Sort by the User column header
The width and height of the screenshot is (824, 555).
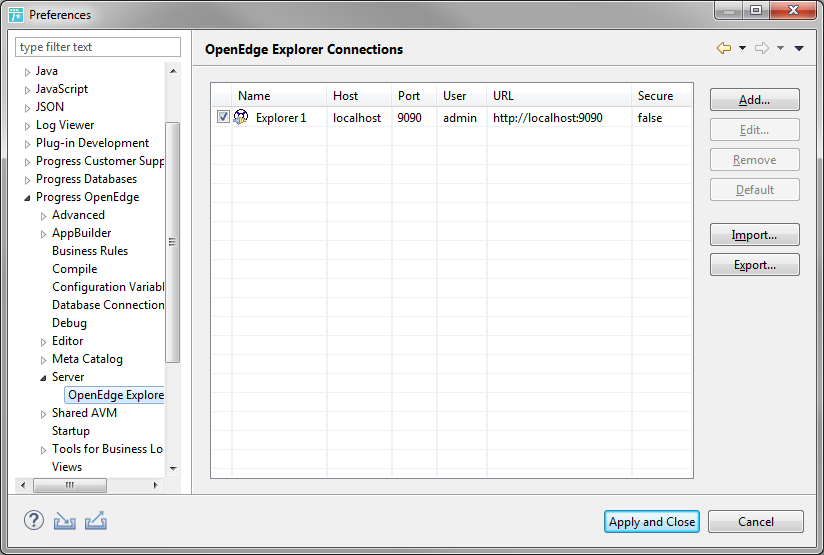pyautogui.click(x=461, y=96)
